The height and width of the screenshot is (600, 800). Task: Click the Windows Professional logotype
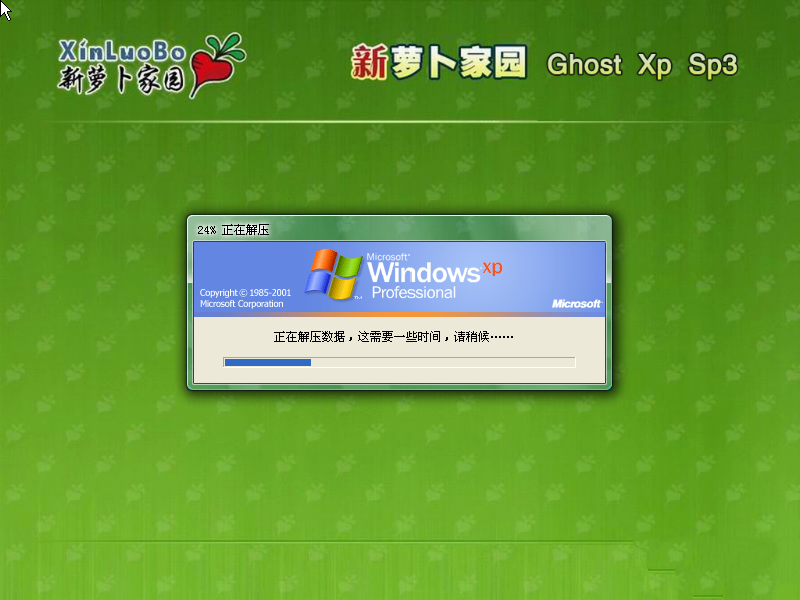click(x=425, y=272)
